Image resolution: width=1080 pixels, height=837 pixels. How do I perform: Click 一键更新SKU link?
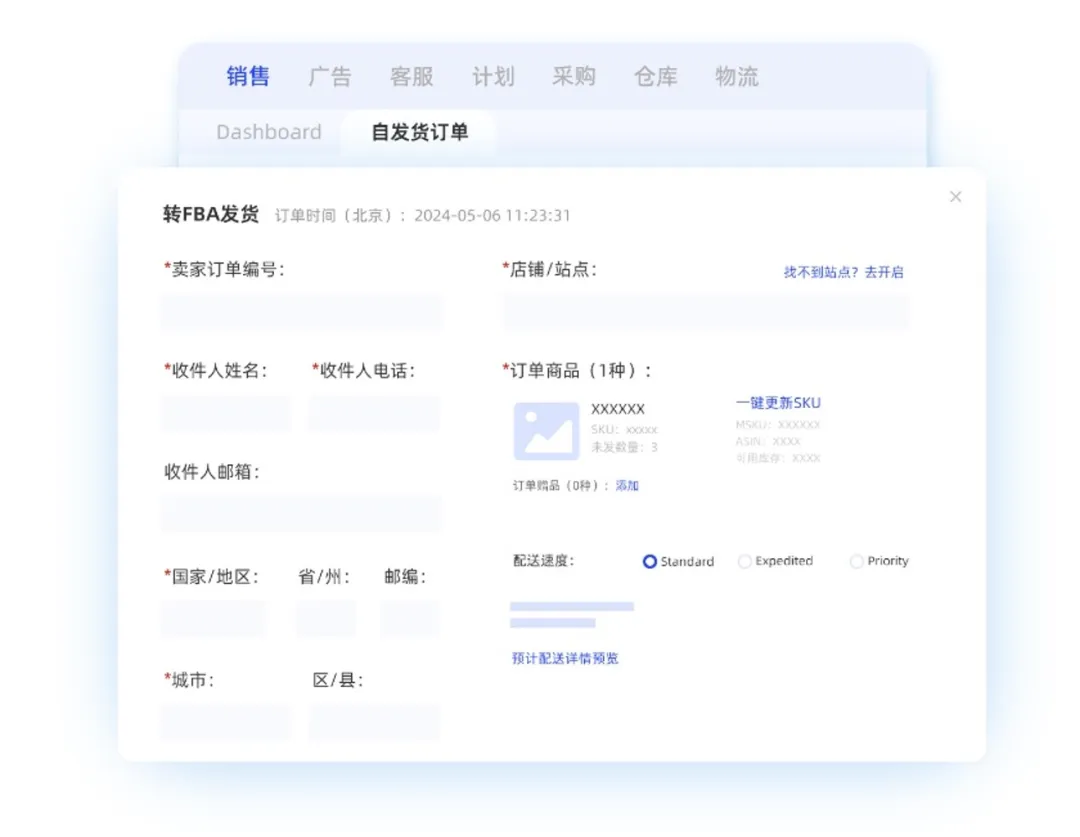778,403
